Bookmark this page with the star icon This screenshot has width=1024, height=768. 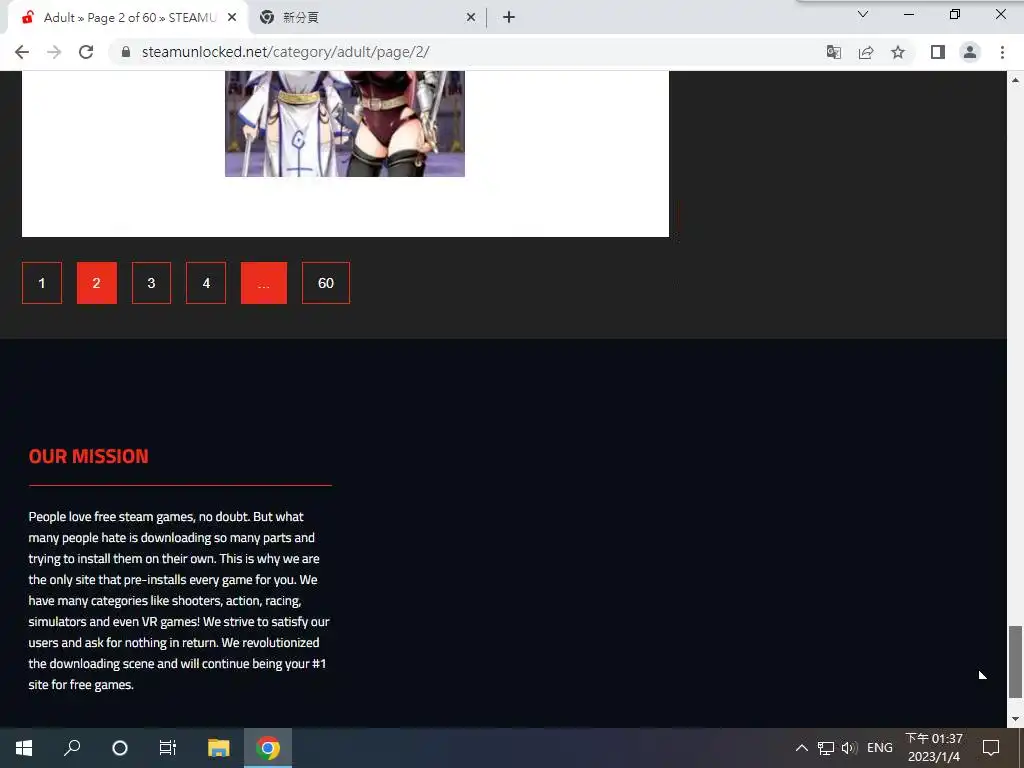(x=898, y=52)
